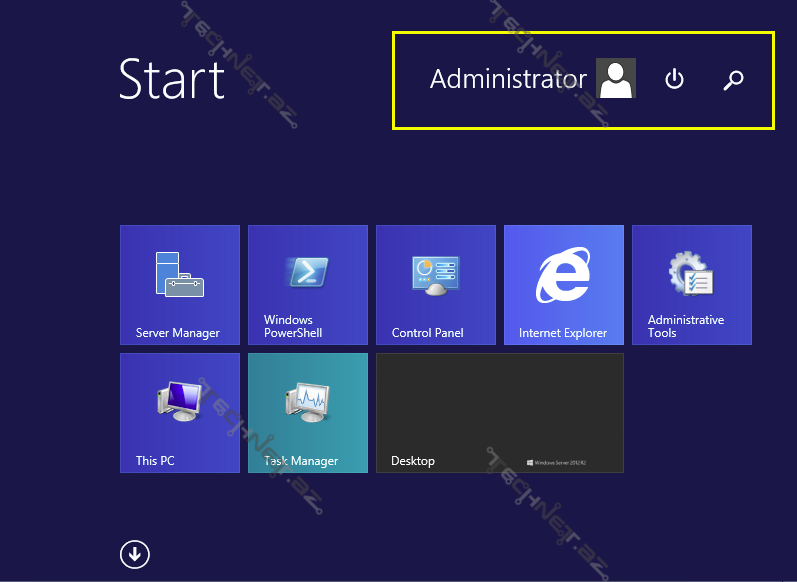797x582 pixels.
Task: Open the Desktop tile
Action: [499, 412]
